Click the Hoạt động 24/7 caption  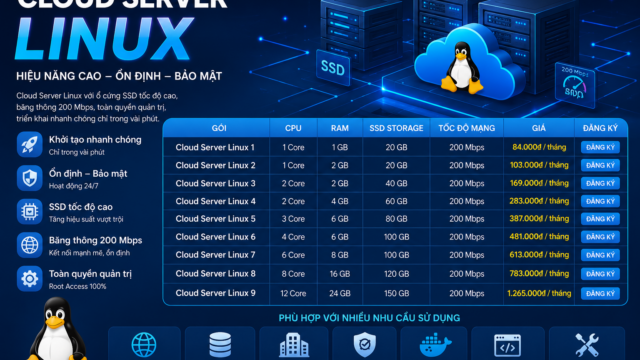(x=73, y=186)
